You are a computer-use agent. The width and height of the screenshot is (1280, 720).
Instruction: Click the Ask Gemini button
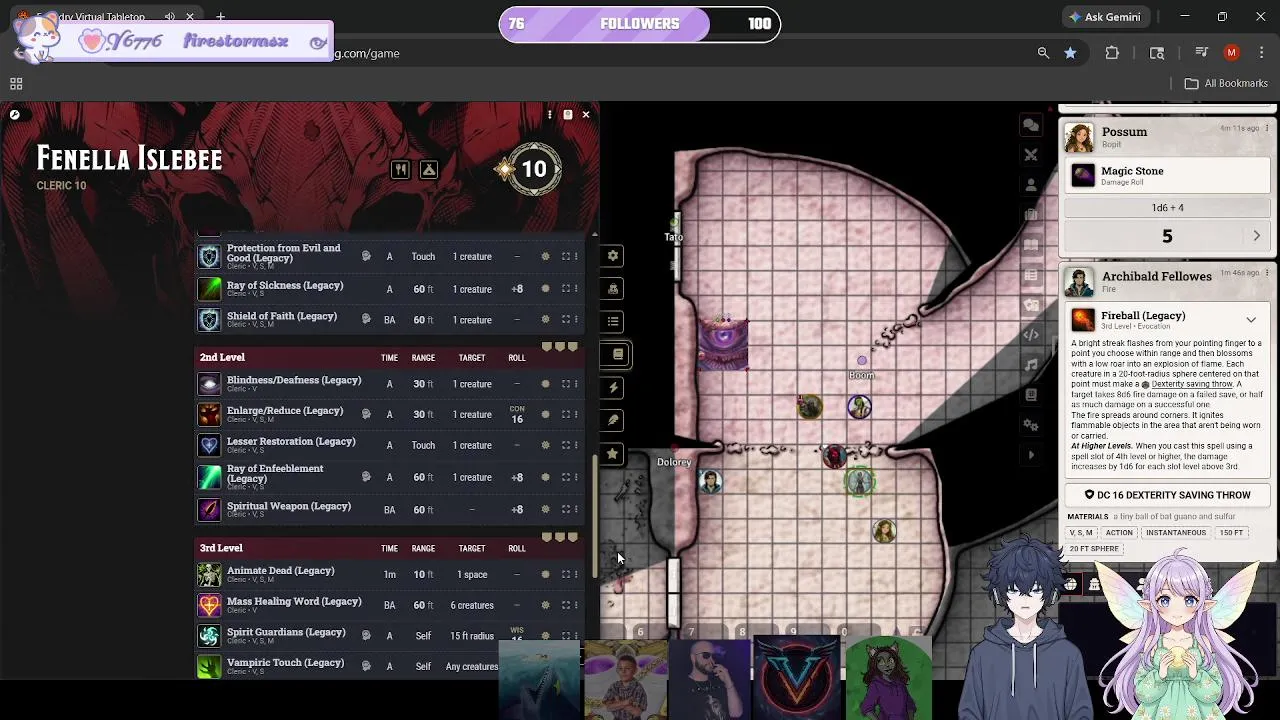[x=1104, y=17]
